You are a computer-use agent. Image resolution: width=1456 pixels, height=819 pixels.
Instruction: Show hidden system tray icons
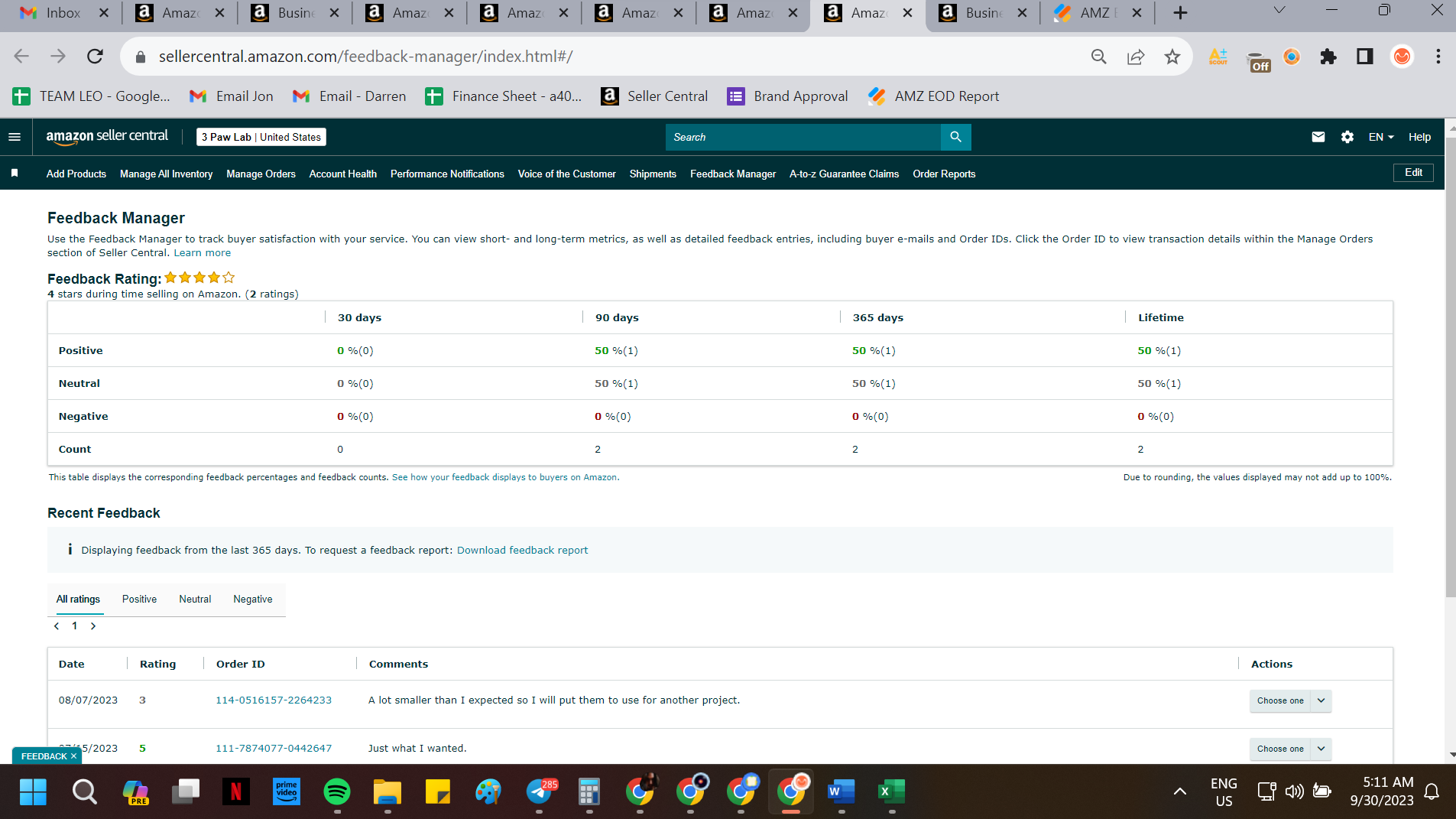[x=1180, y=791]
